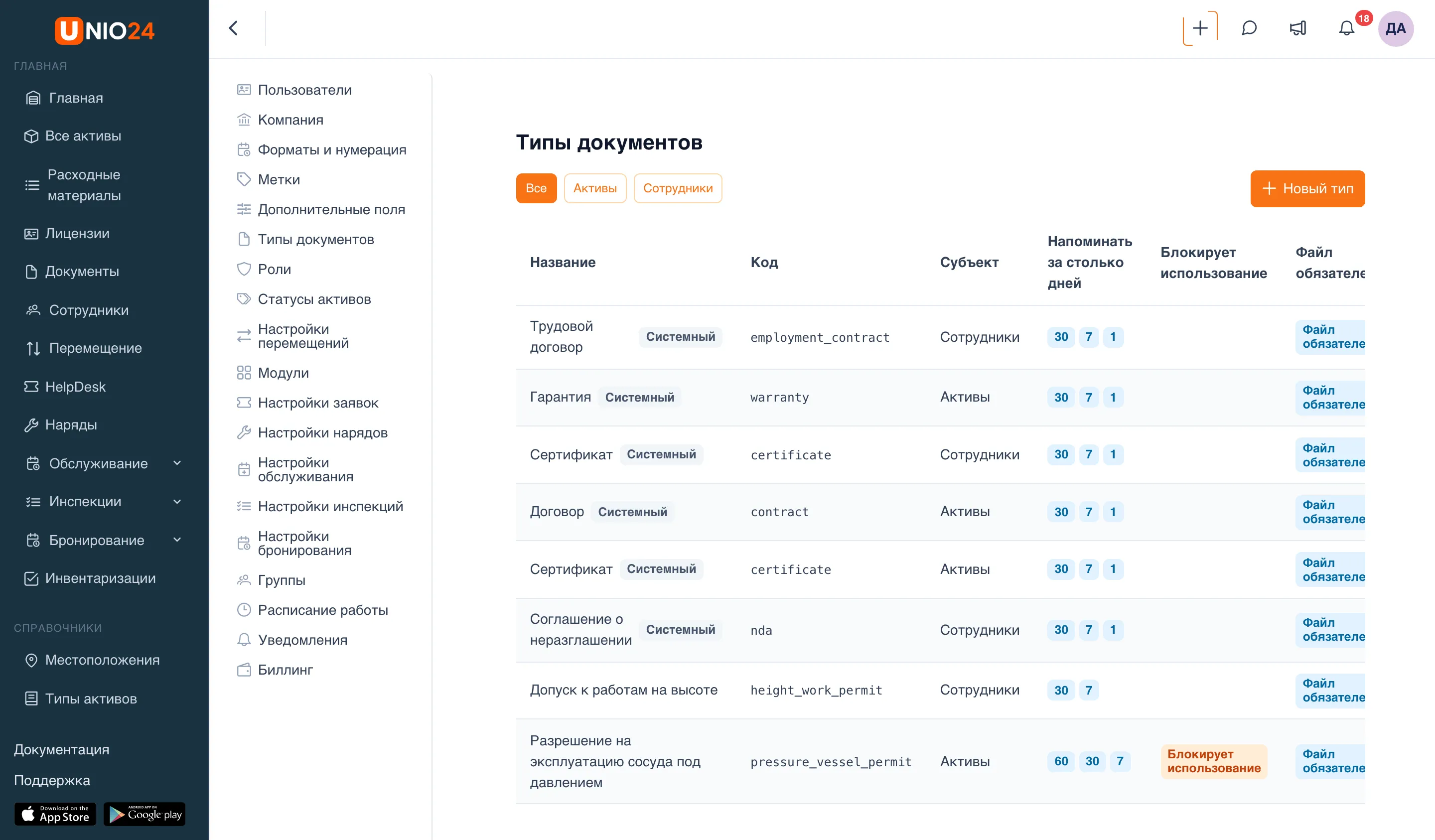The image size is (1435, 840).
Task: Click the Google Play download badge
Action: [144, 814]
